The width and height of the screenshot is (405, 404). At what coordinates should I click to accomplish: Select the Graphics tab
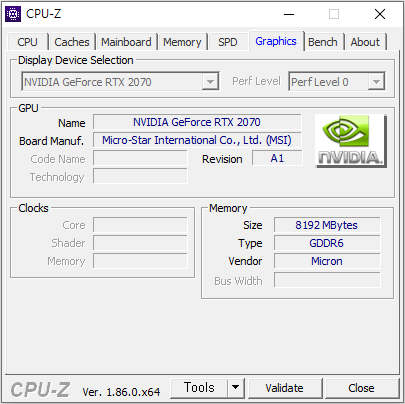pyautogui.click(x=276, y=41)
